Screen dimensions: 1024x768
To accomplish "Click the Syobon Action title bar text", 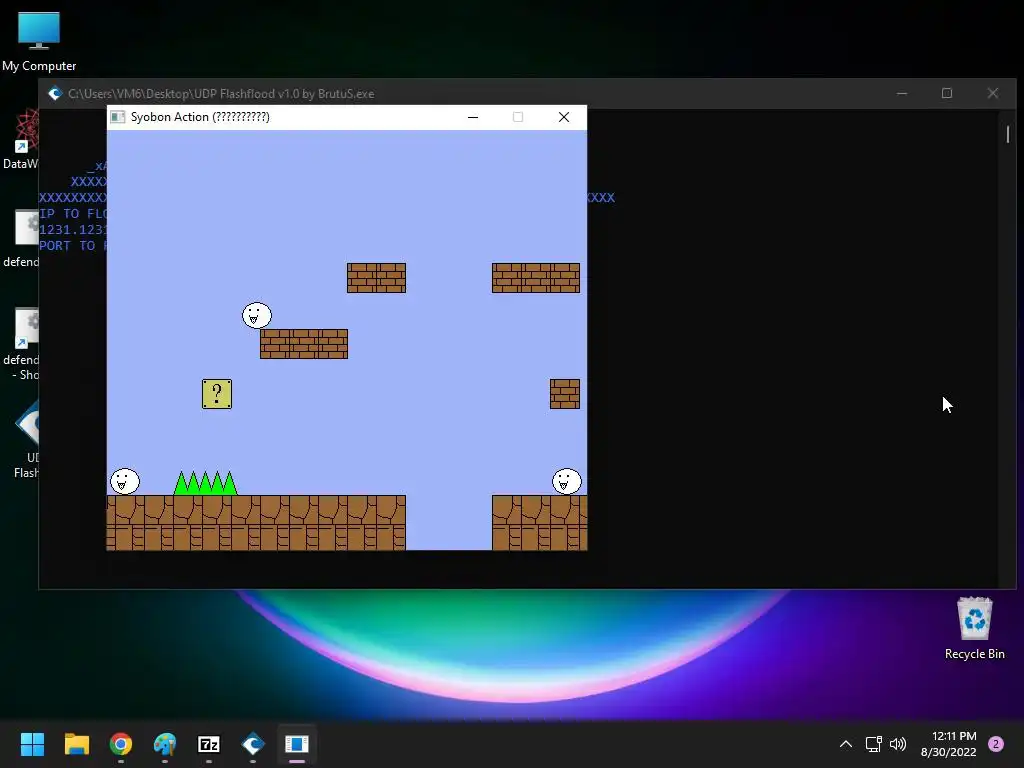I will [x=200, y=117].
